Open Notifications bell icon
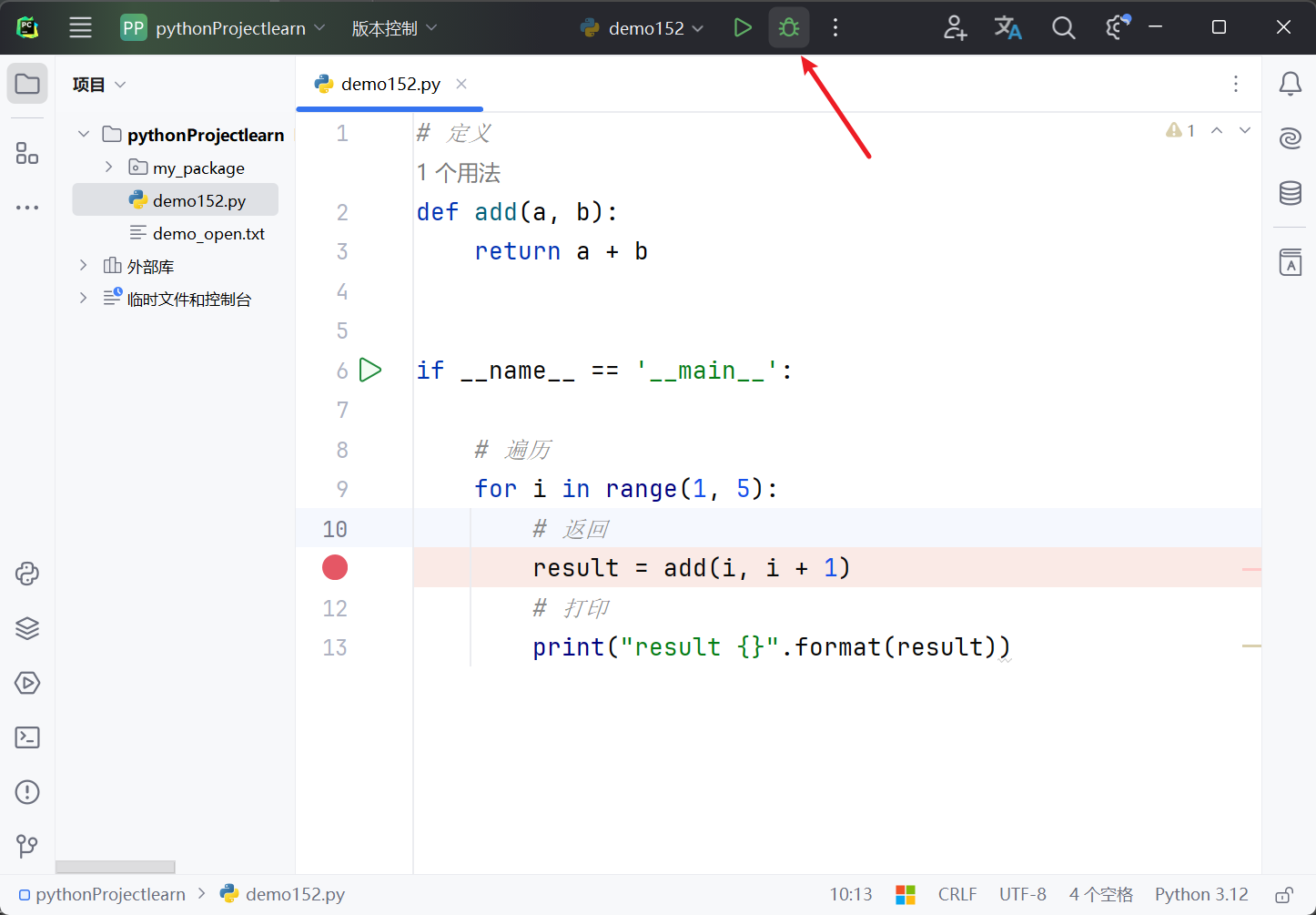 click(1290, 84)
